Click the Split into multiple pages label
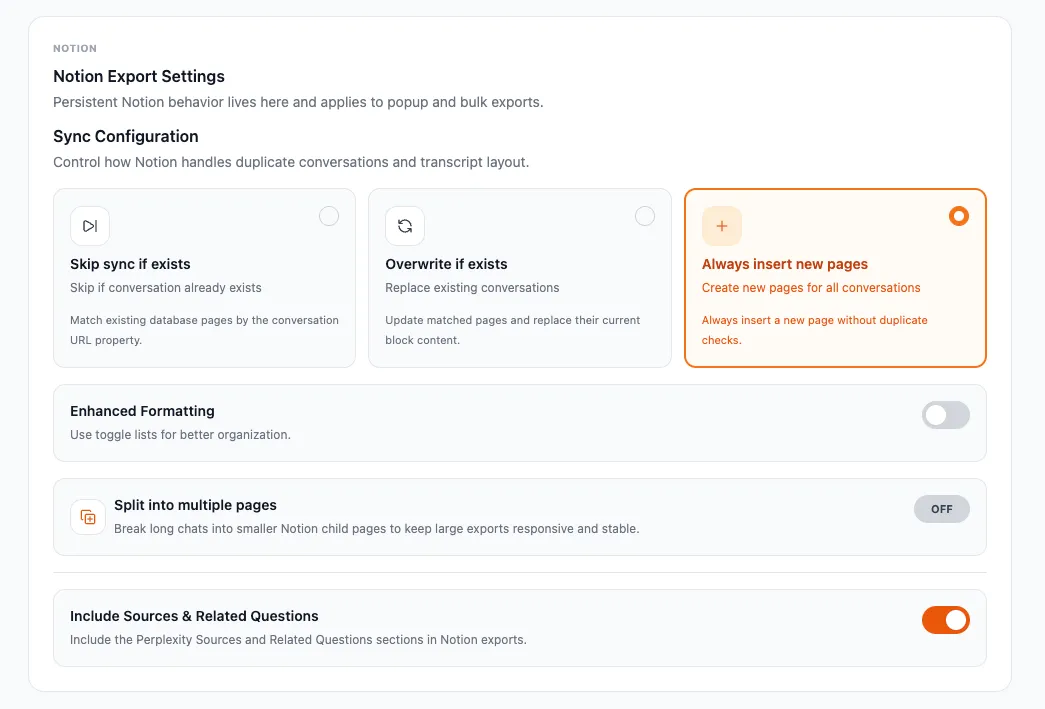 pos(195,505)
